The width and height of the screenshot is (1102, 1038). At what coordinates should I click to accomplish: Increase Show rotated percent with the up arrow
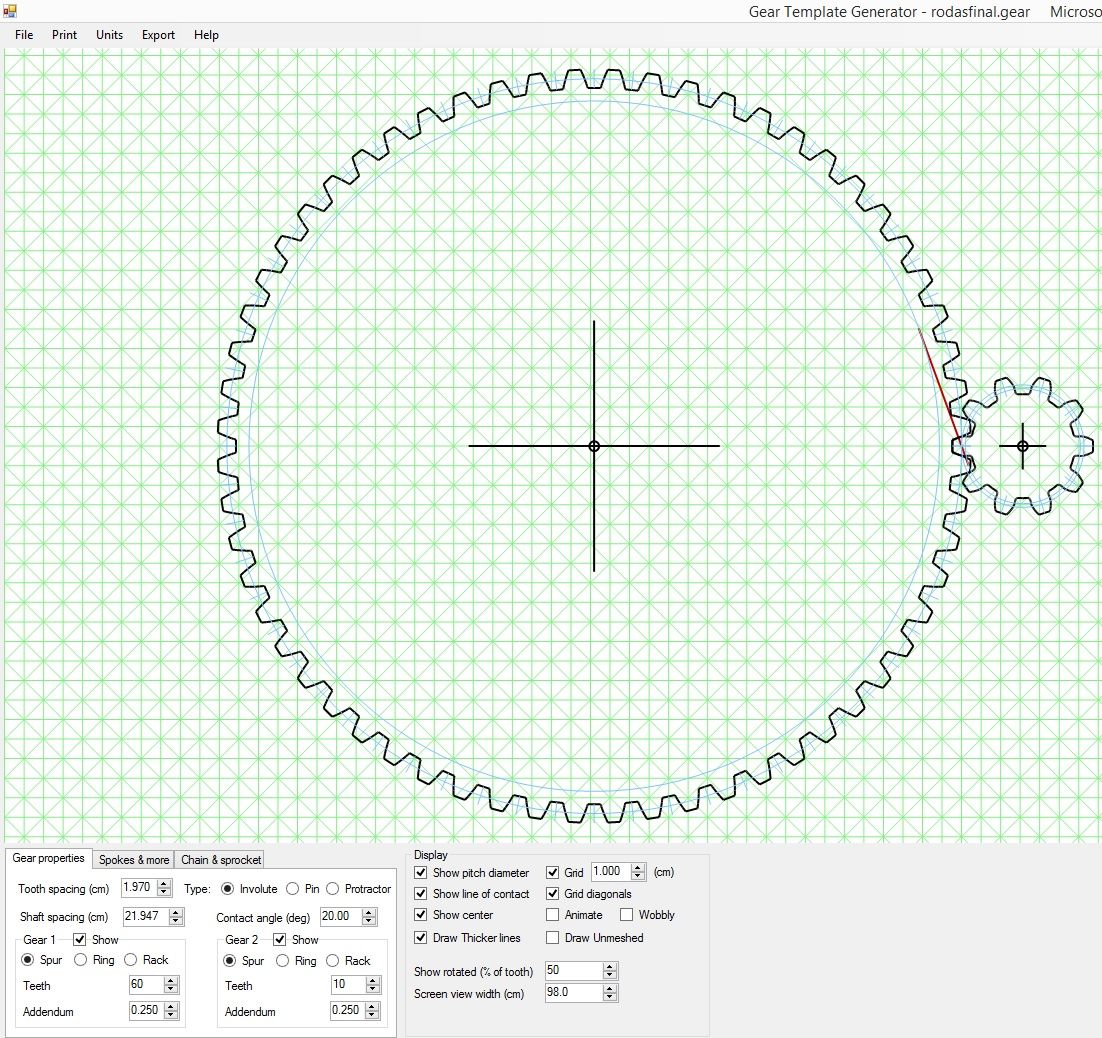[610, 966]
